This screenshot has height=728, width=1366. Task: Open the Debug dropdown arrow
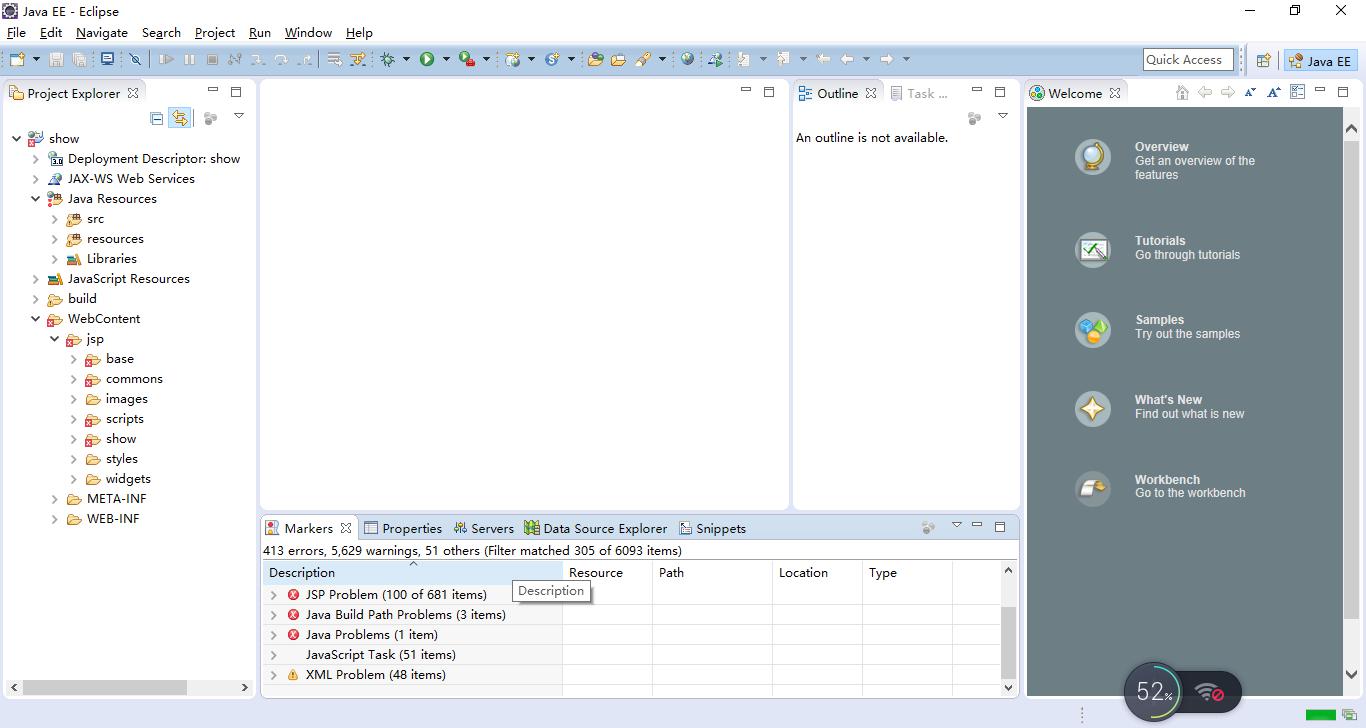click(406, 59)
